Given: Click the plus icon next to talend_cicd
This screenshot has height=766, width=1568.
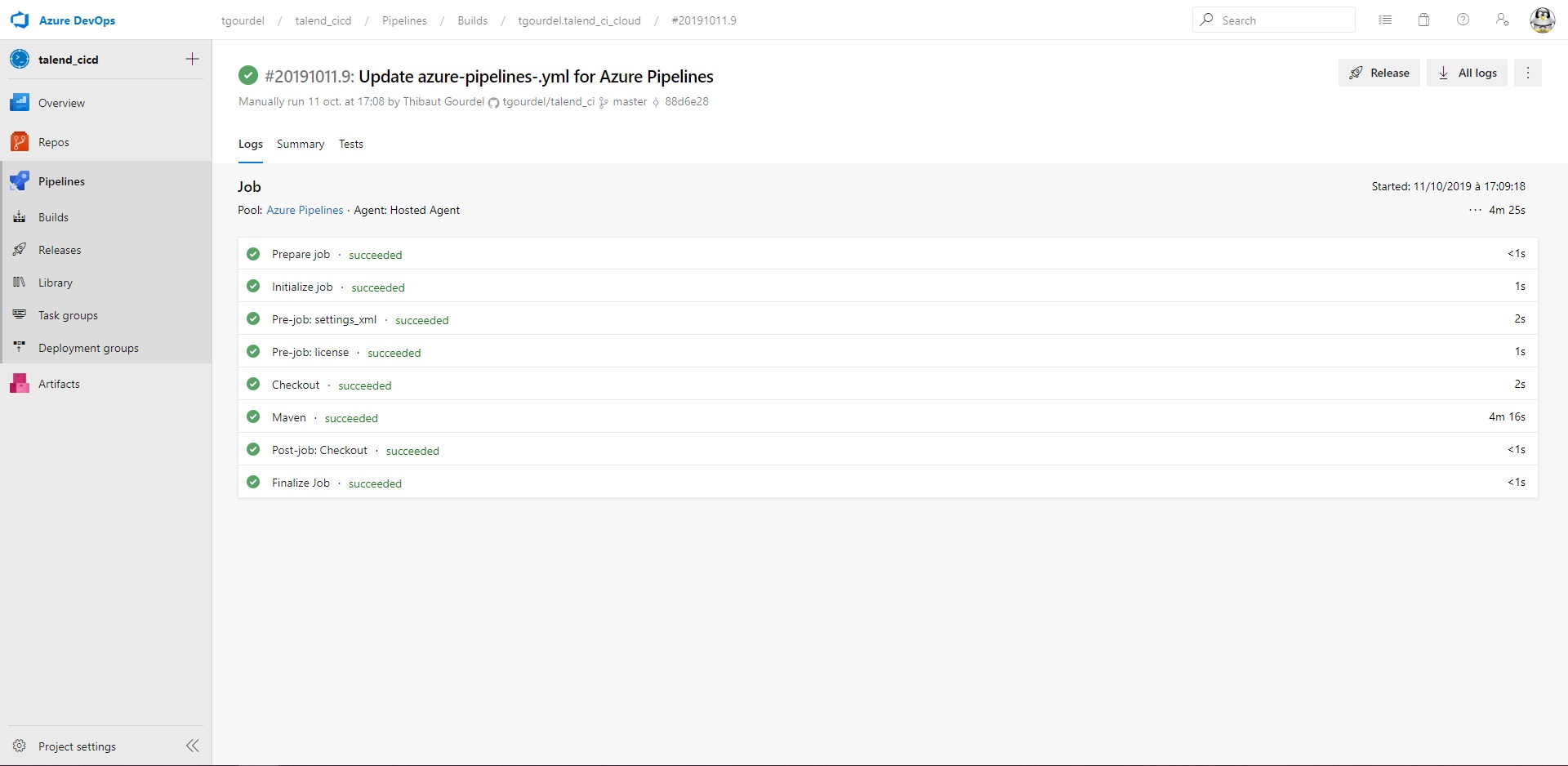Looking at the screenshot, I should pyautogui.click(x=192, y=59).
